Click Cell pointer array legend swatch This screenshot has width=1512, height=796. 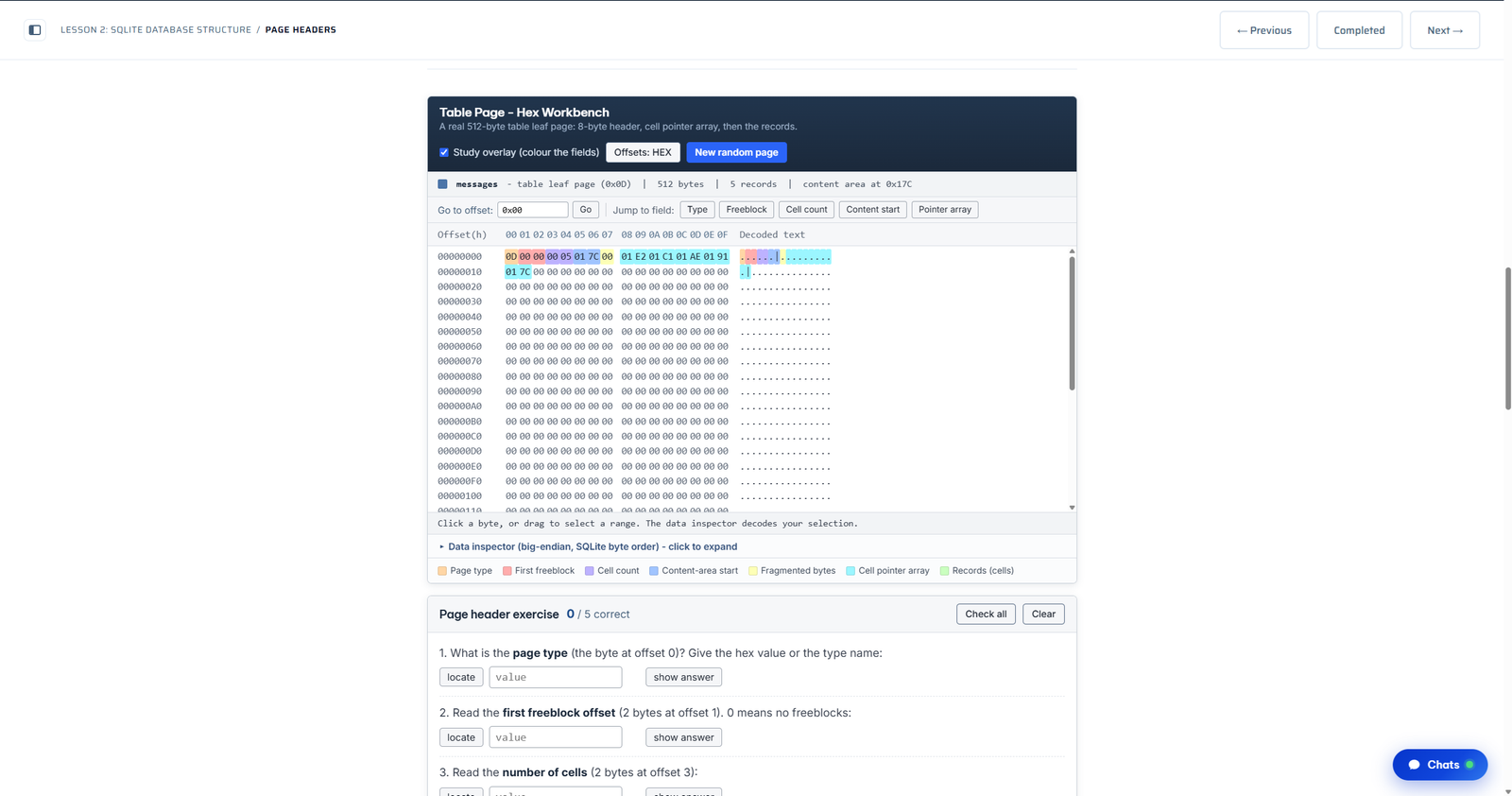(x=850, y=571)
